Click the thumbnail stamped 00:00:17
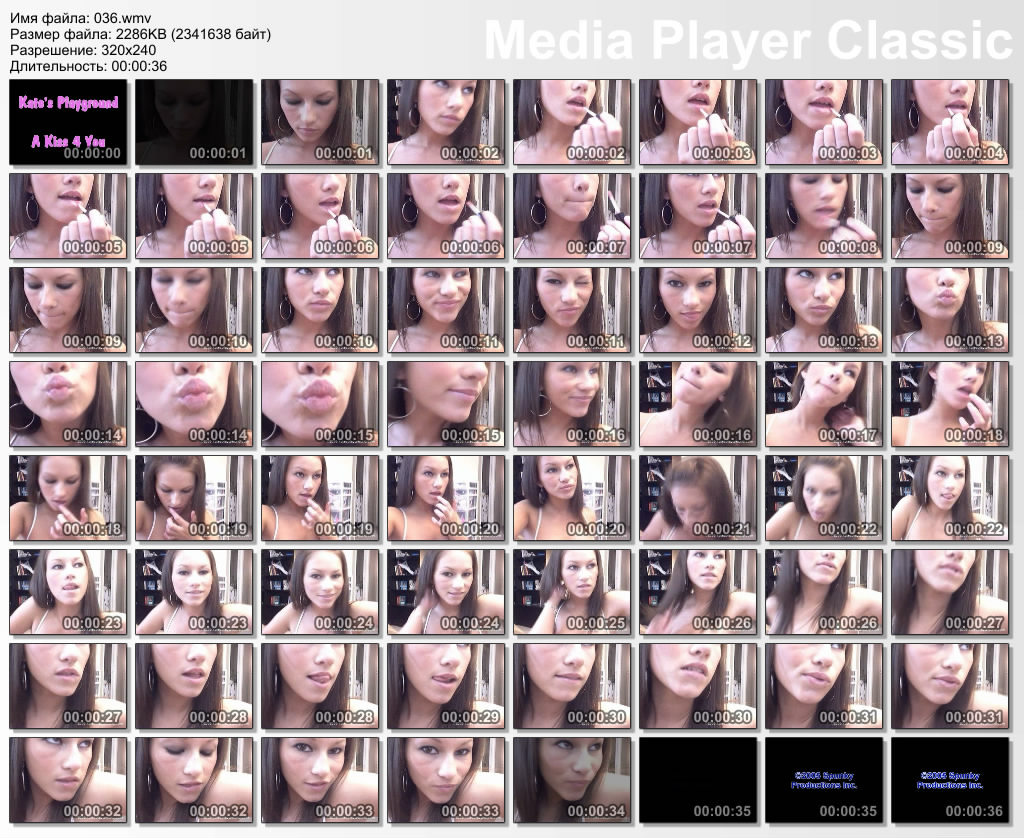1024x838 pixels. tap(824, 404)
